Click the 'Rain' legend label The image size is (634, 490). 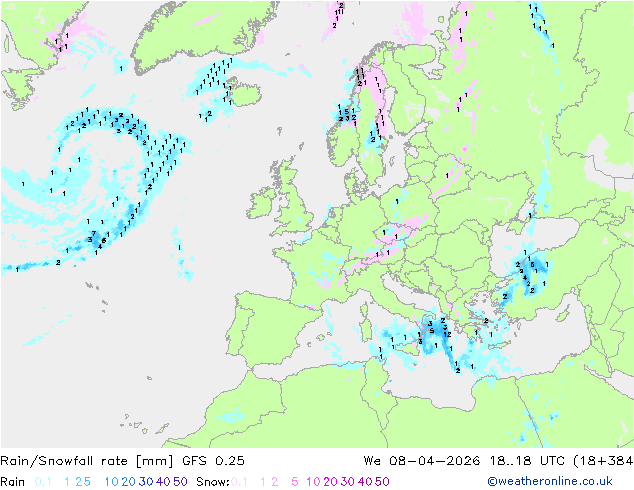point(13,482)
